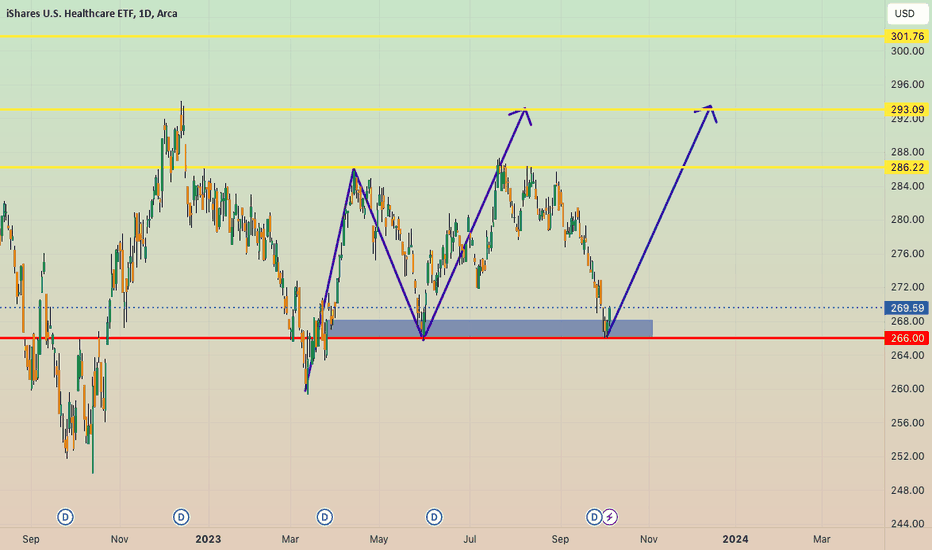
Task: Click the Jul label on time axis
Action: (x=470, y=539)
